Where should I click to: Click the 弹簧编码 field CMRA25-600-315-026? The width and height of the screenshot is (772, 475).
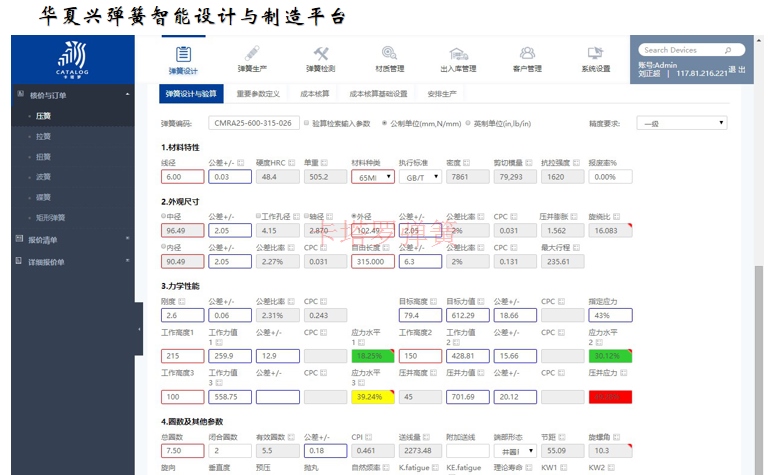(x=254, y=123)
